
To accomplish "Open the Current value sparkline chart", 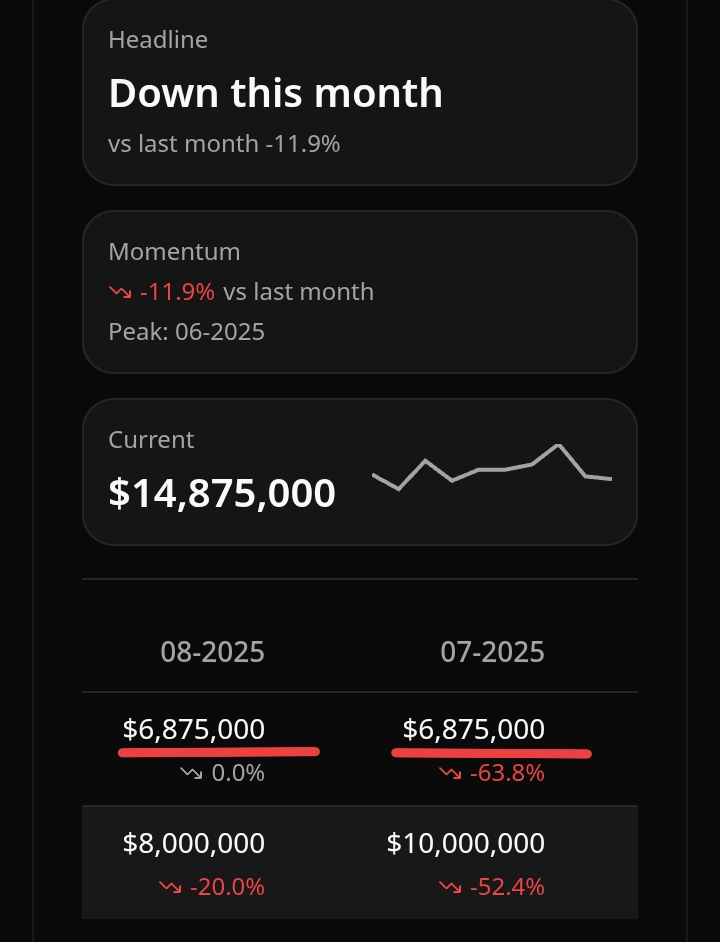I will coord(491,469).
